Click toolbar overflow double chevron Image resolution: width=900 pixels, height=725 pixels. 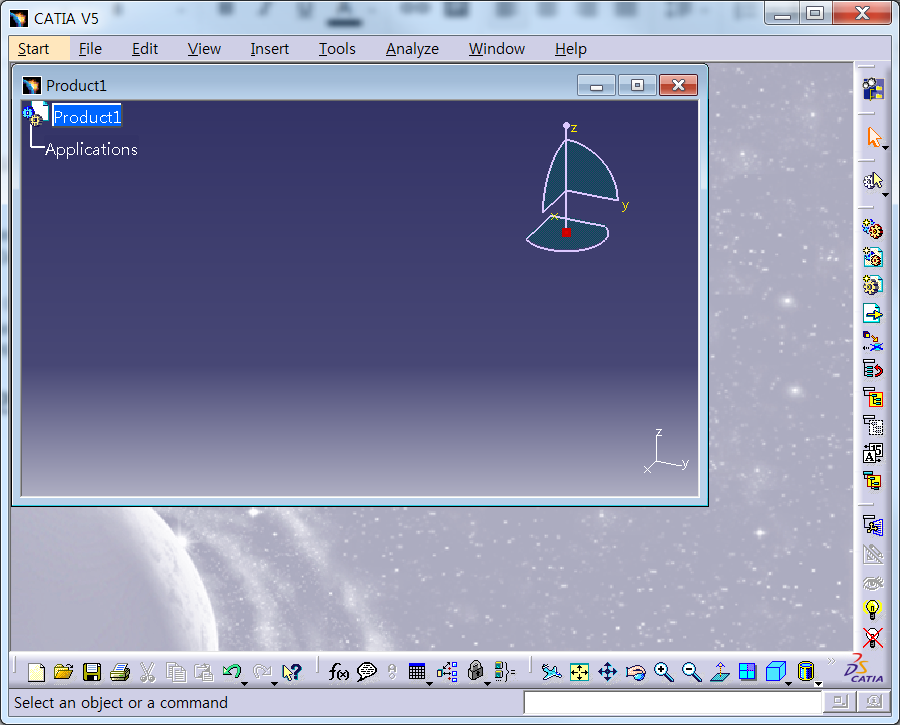pyautogui.click(x=831, y=661)
